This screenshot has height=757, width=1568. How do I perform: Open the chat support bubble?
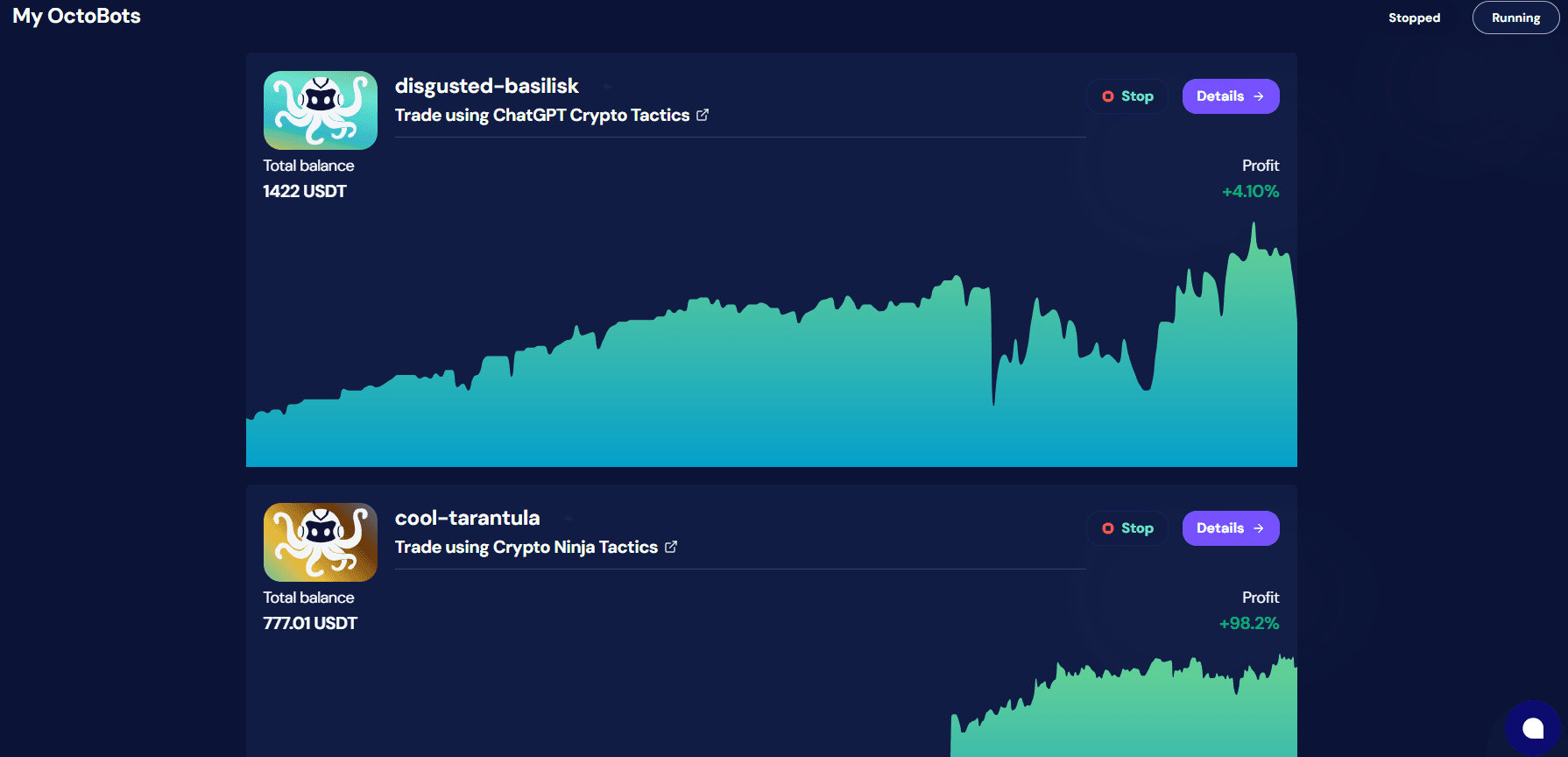pos(1533,728)
